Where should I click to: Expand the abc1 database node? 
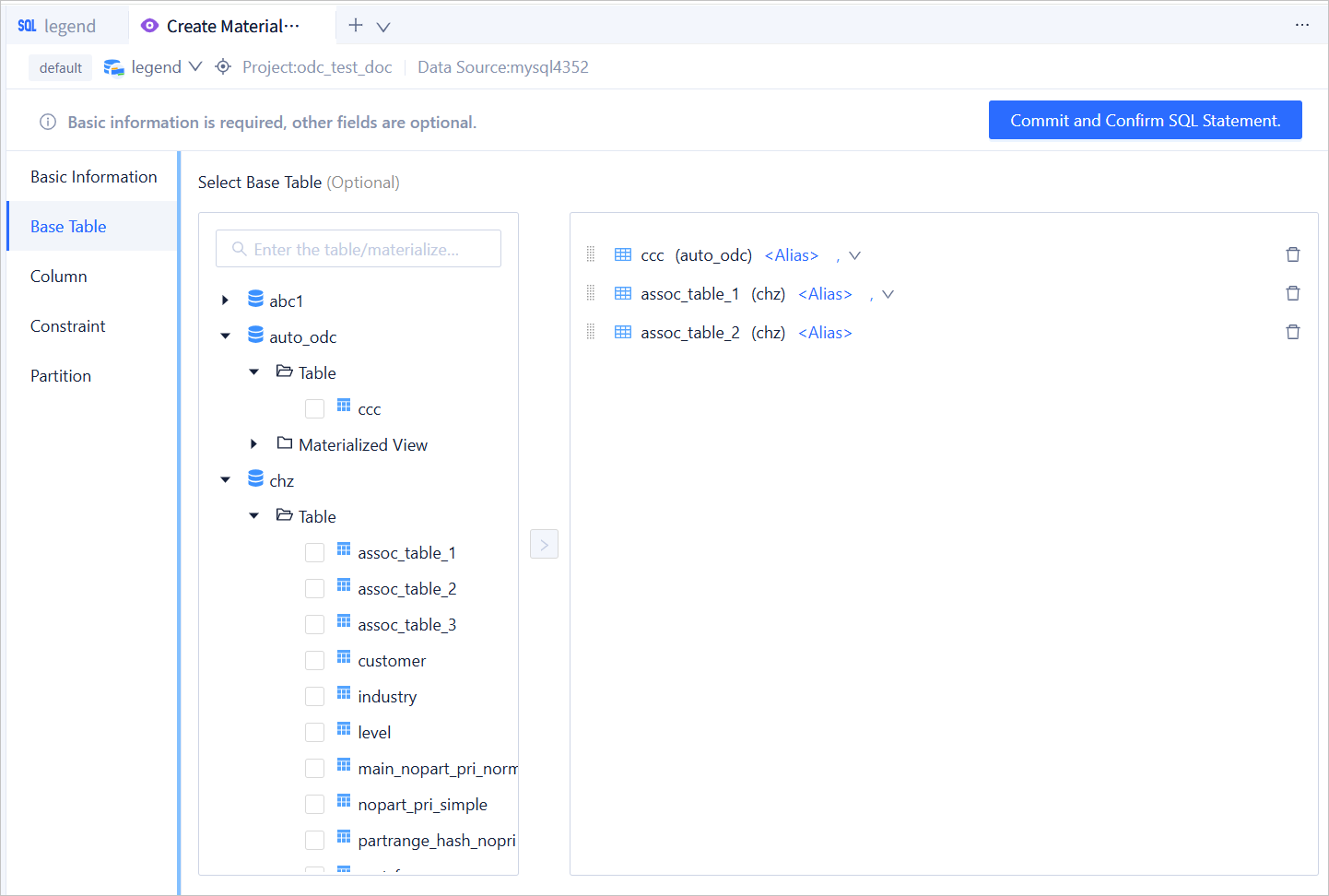[x=226, y=301]
